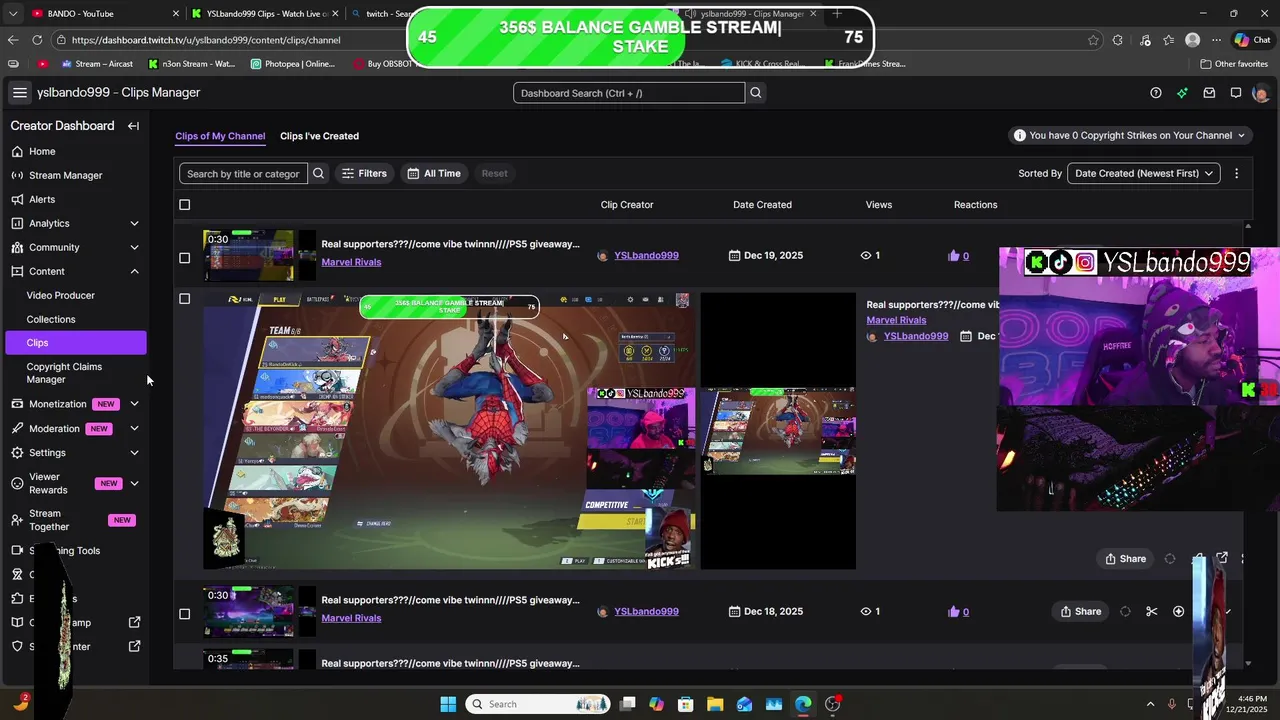Open the sparkle icon in dashboard header

coord(1182,93)
